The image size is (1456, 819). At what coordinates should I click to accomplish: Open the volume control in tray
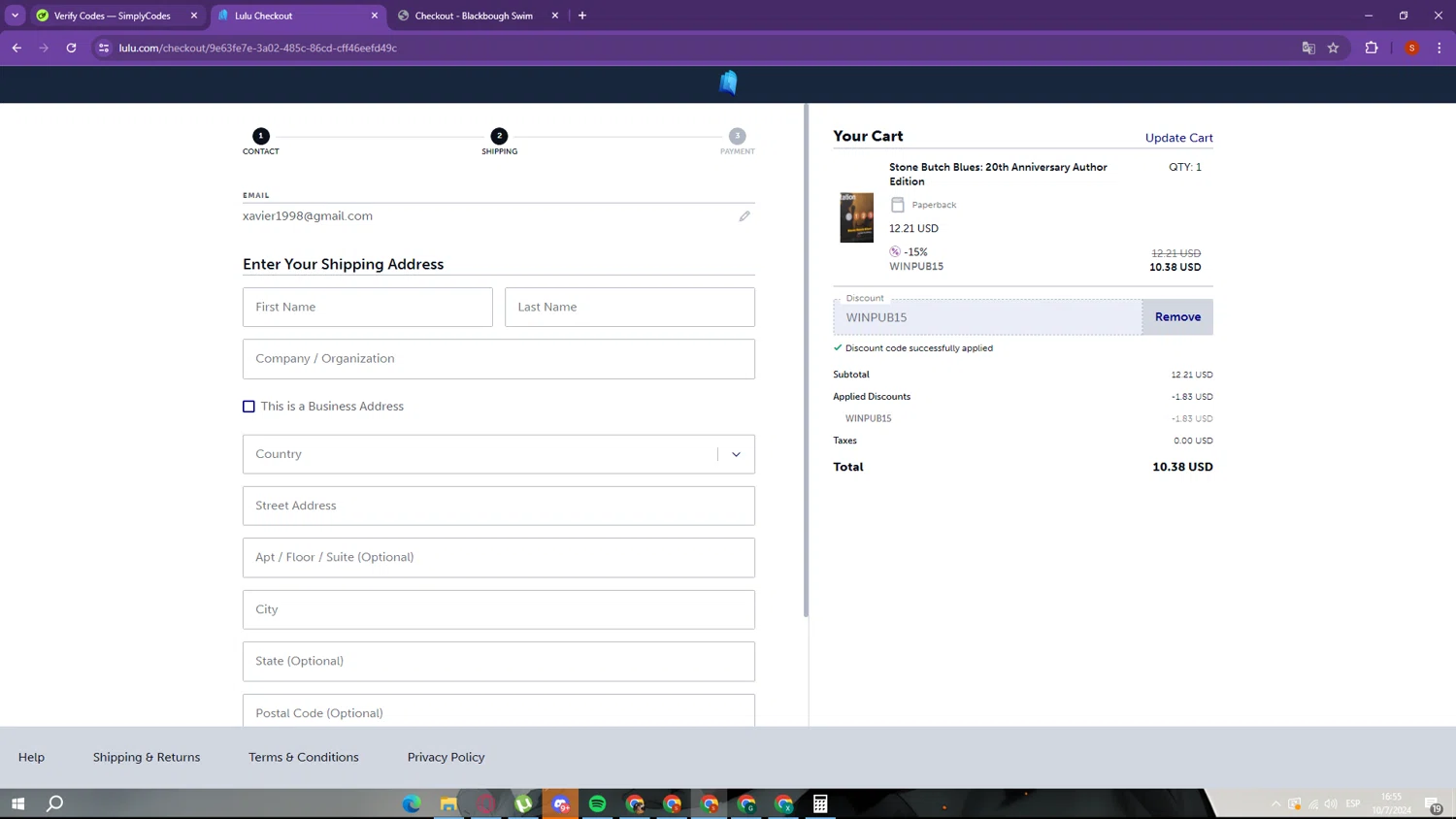(x=1331, y=803)
